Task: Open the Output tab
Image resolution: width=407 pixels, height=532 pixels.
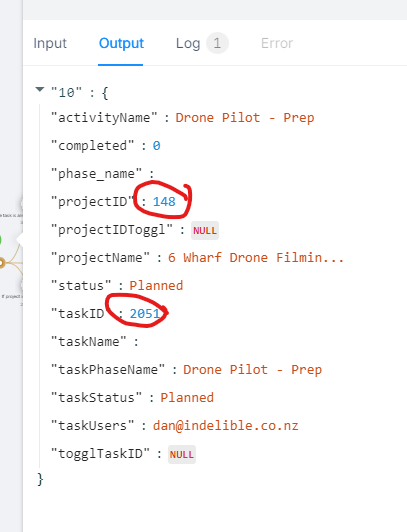Action: click(x=121, y=43)
